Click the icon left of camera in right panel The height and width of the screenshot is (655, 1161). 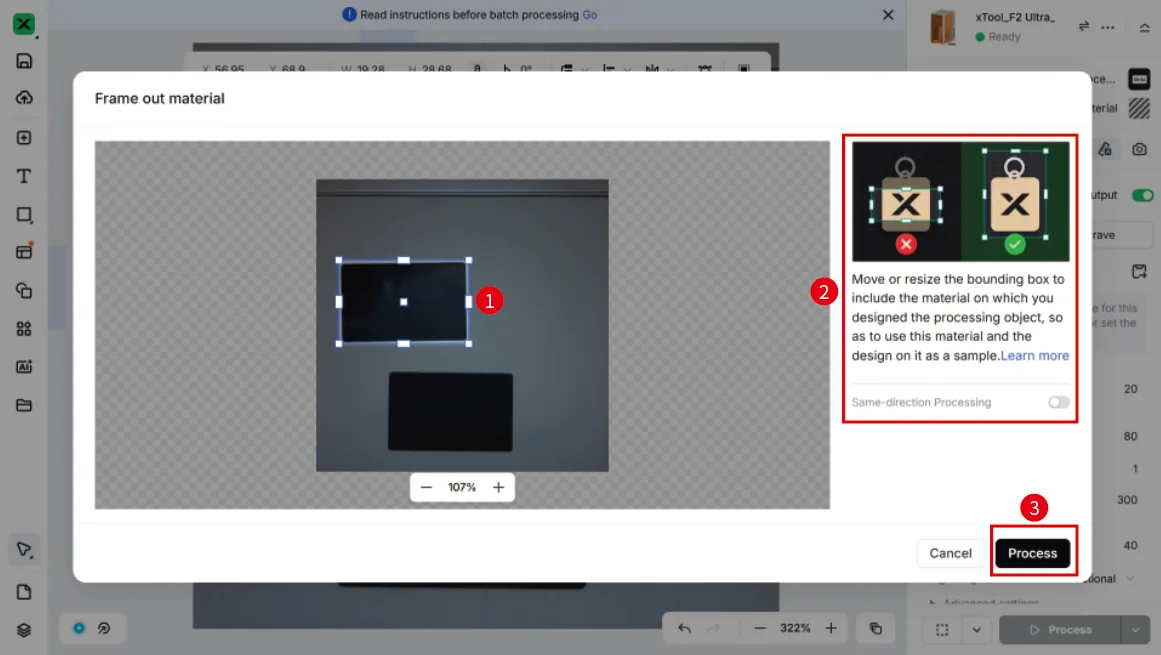tap(1105, 150)
